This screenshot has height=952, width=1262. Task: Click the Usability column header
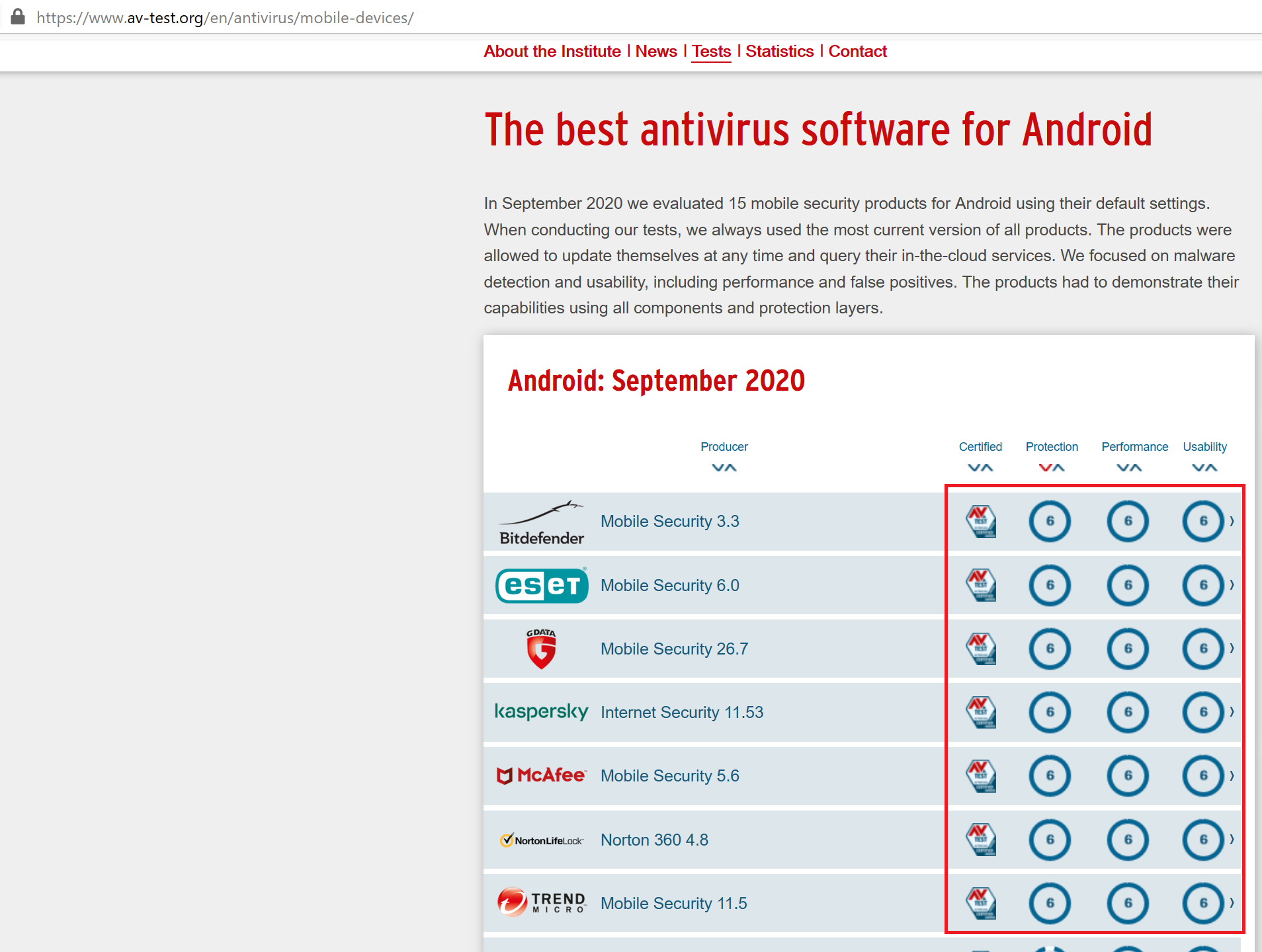[x=1205, y=447]
